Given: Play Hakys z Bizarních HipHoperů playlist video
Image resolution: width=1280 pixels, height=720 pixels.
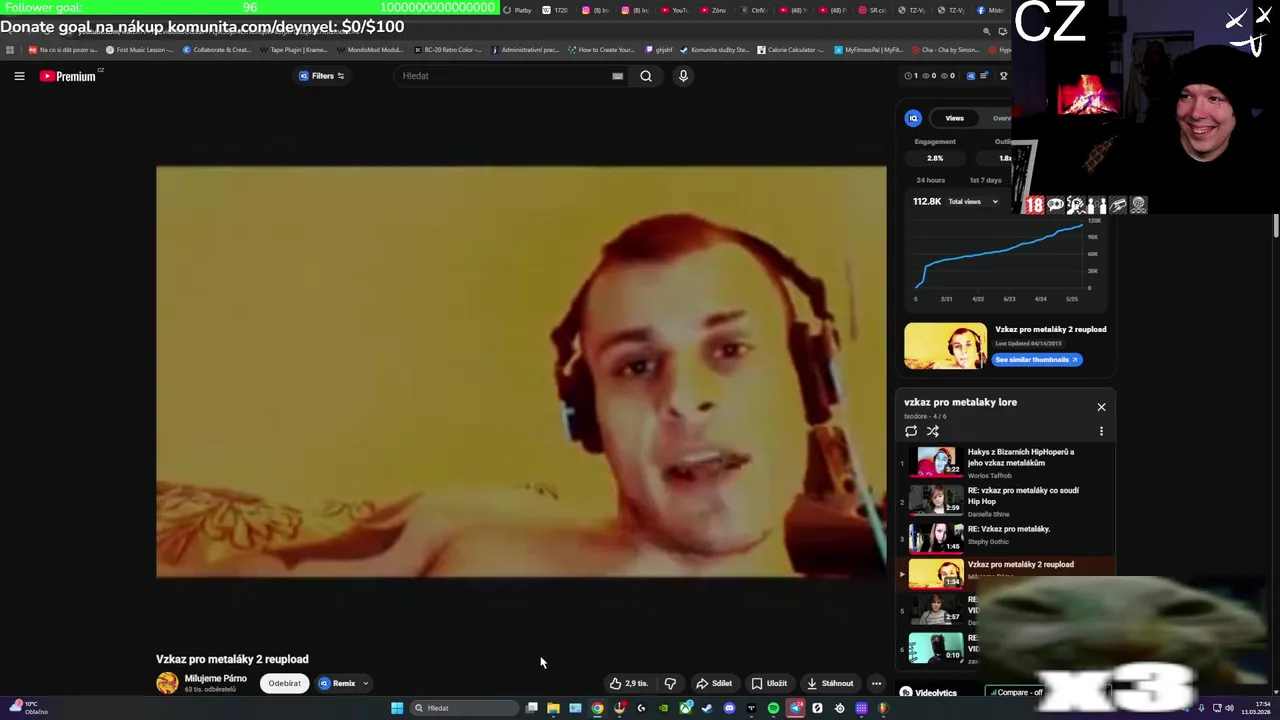Looking at the screenshot, I should point(1006,462).
